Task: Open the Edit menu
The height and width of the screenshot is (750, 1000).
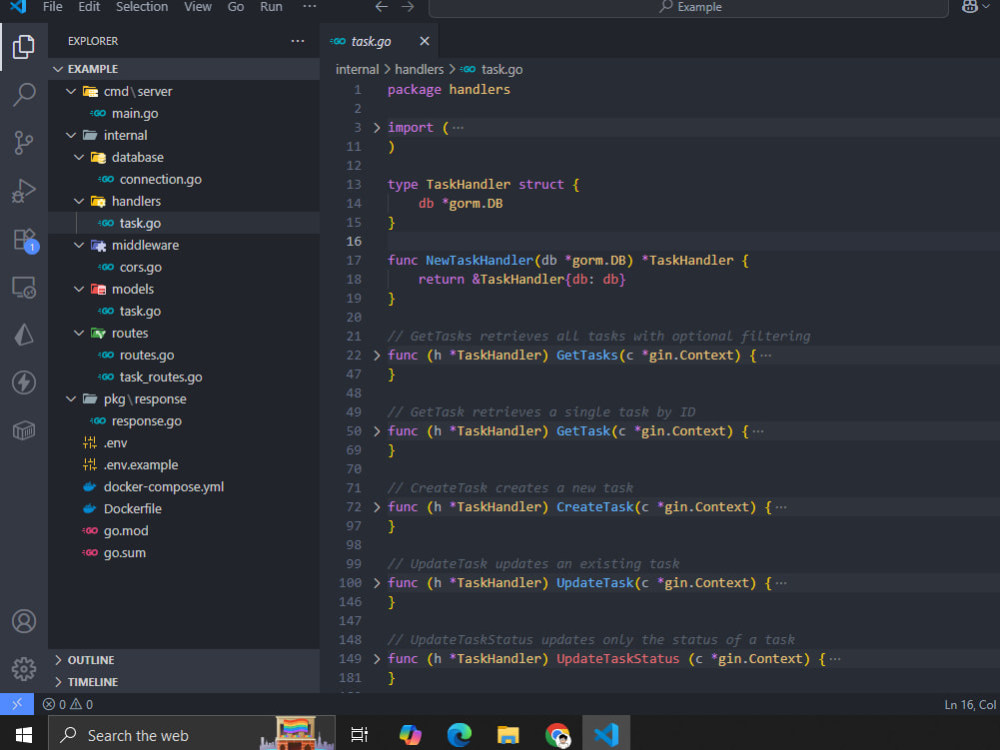Action: point(89,7)
